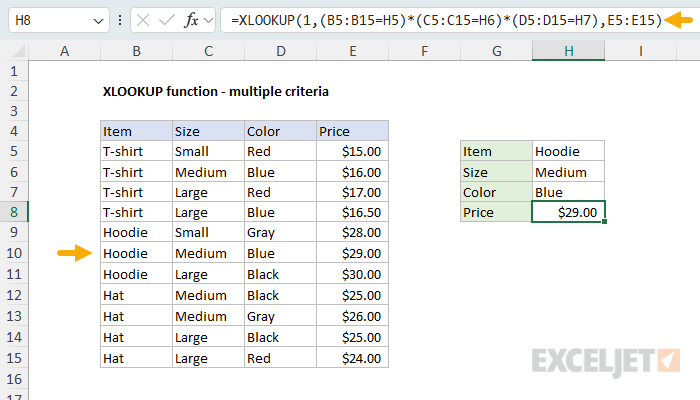700x400 pixels.
Task: Click the 'Size' table header in column C
Action: [208, 131]
